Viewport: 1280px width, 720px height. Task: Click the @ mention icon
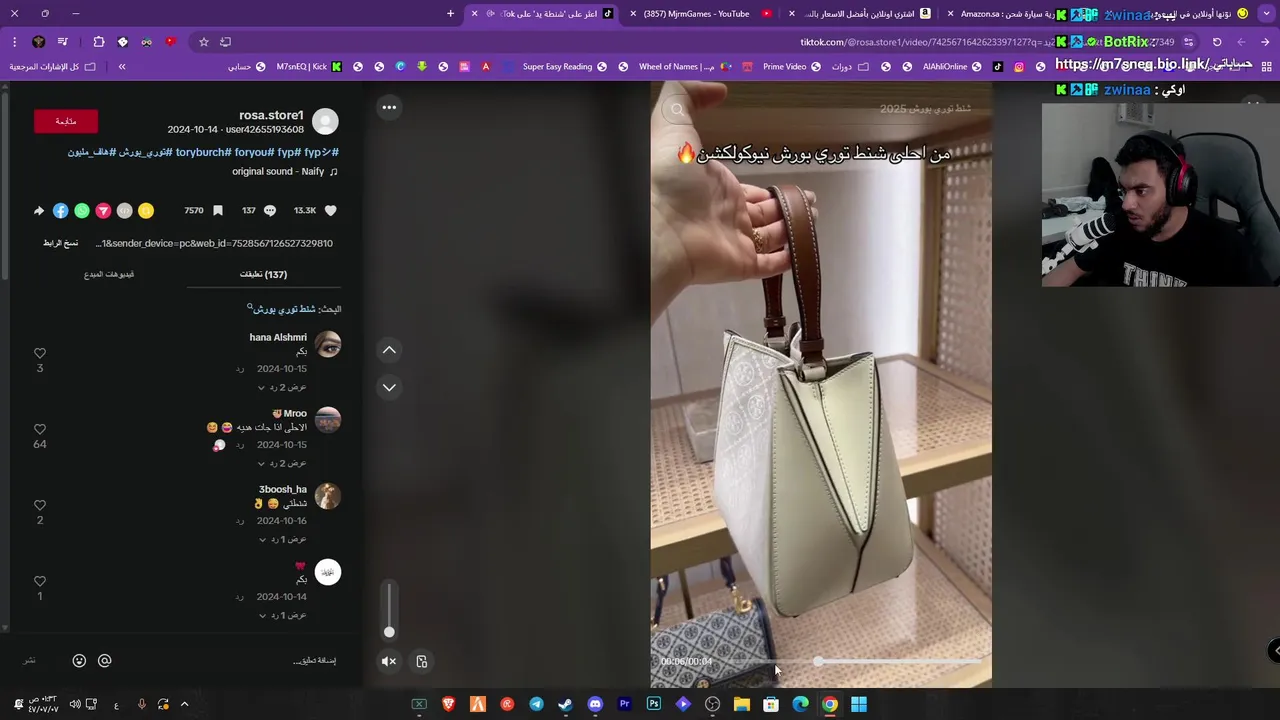(104, 660)
